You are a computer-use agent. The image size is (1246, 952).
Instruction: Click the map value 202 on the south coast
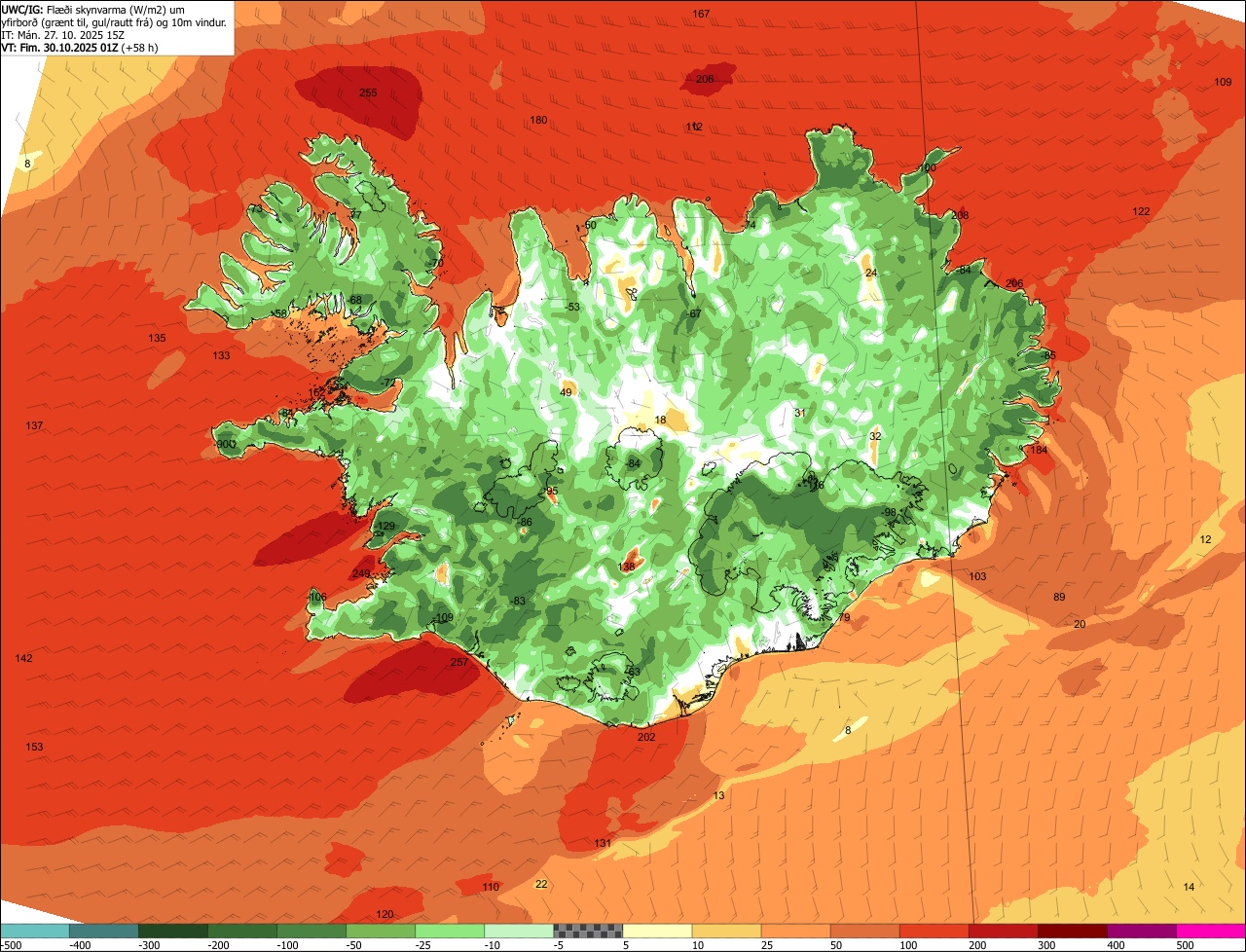pos(646,738)
